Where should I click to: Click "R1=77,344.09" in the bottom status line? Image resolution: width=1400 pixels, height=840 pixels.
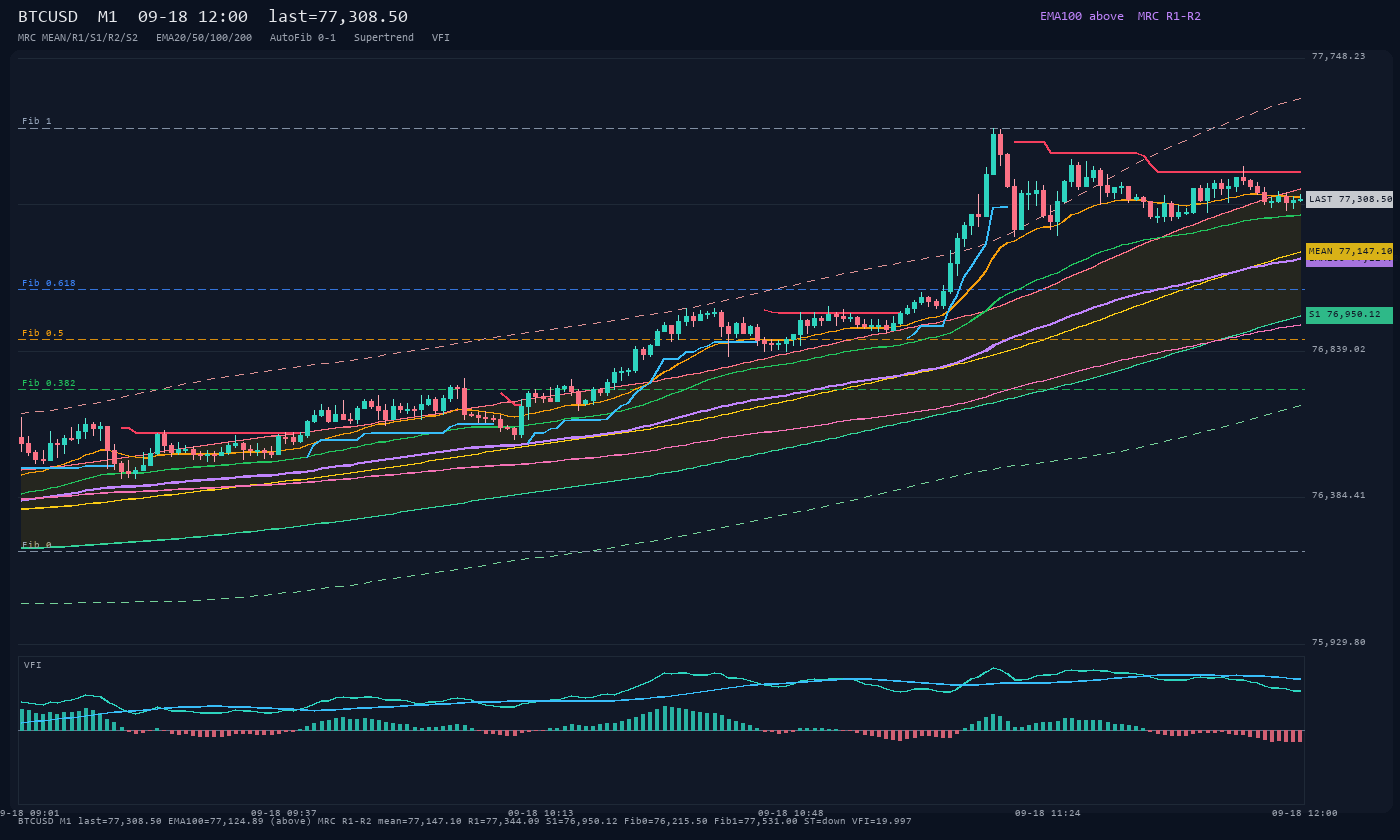[504, 821]
